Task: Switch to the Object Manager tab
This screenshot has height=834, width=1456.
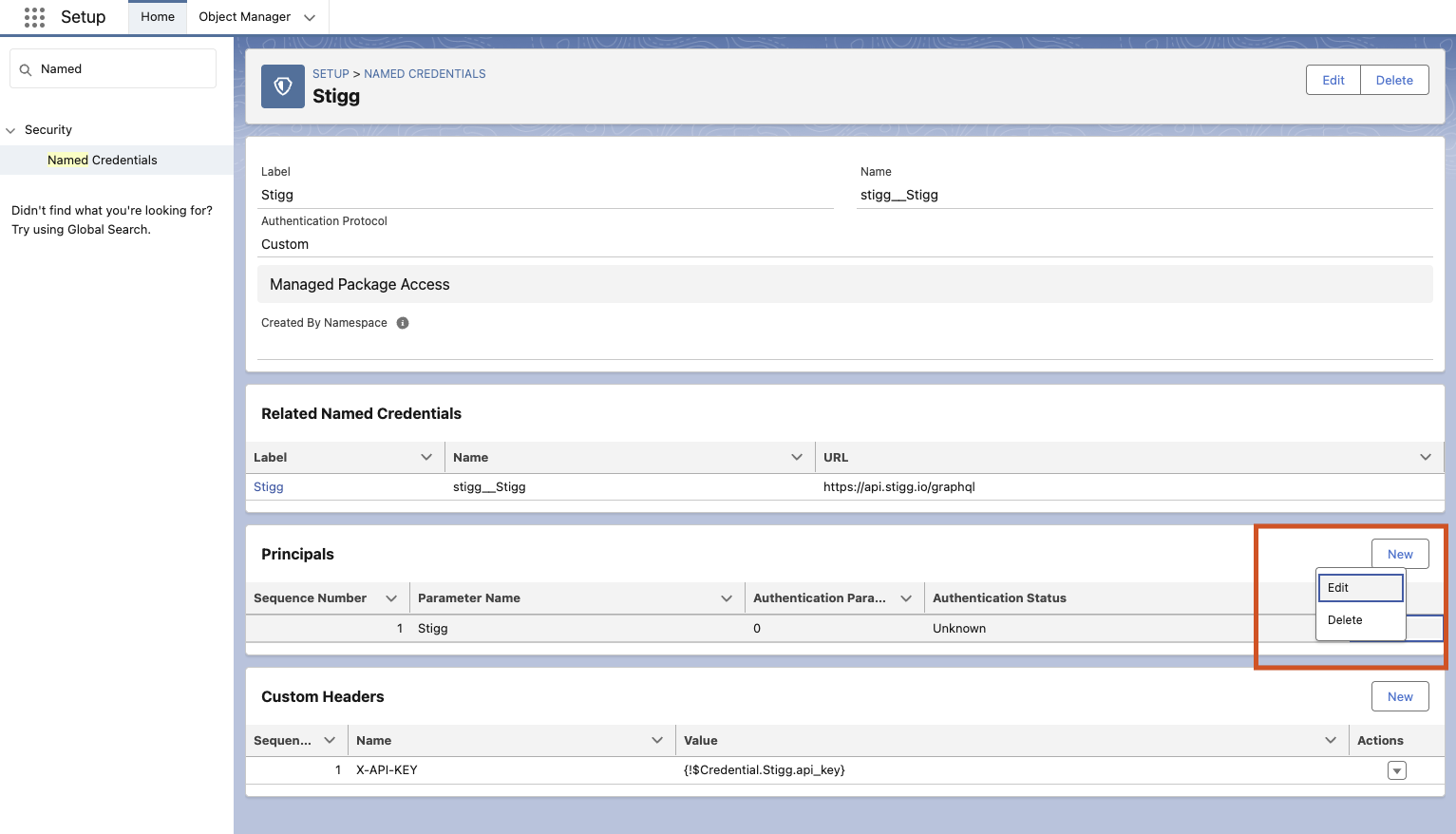Action: (x=245, y=17)
